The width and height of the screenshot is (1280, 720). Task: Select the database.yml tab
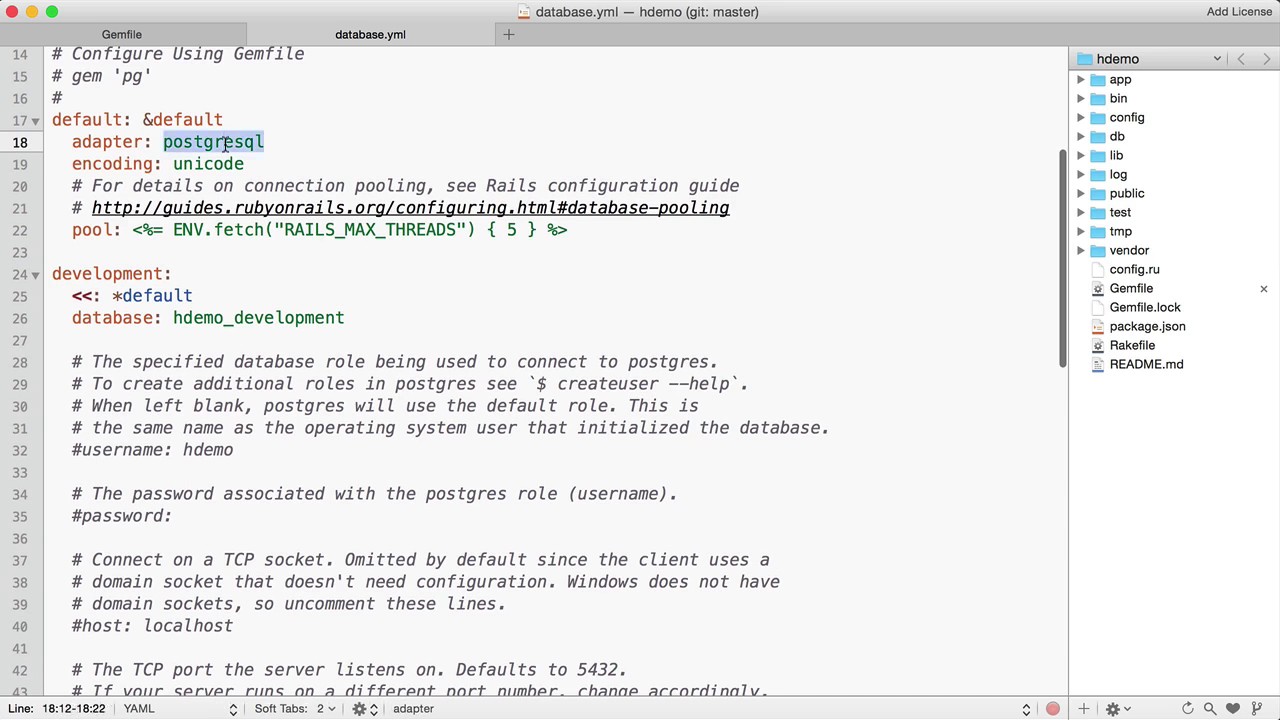tap(370, 35)
